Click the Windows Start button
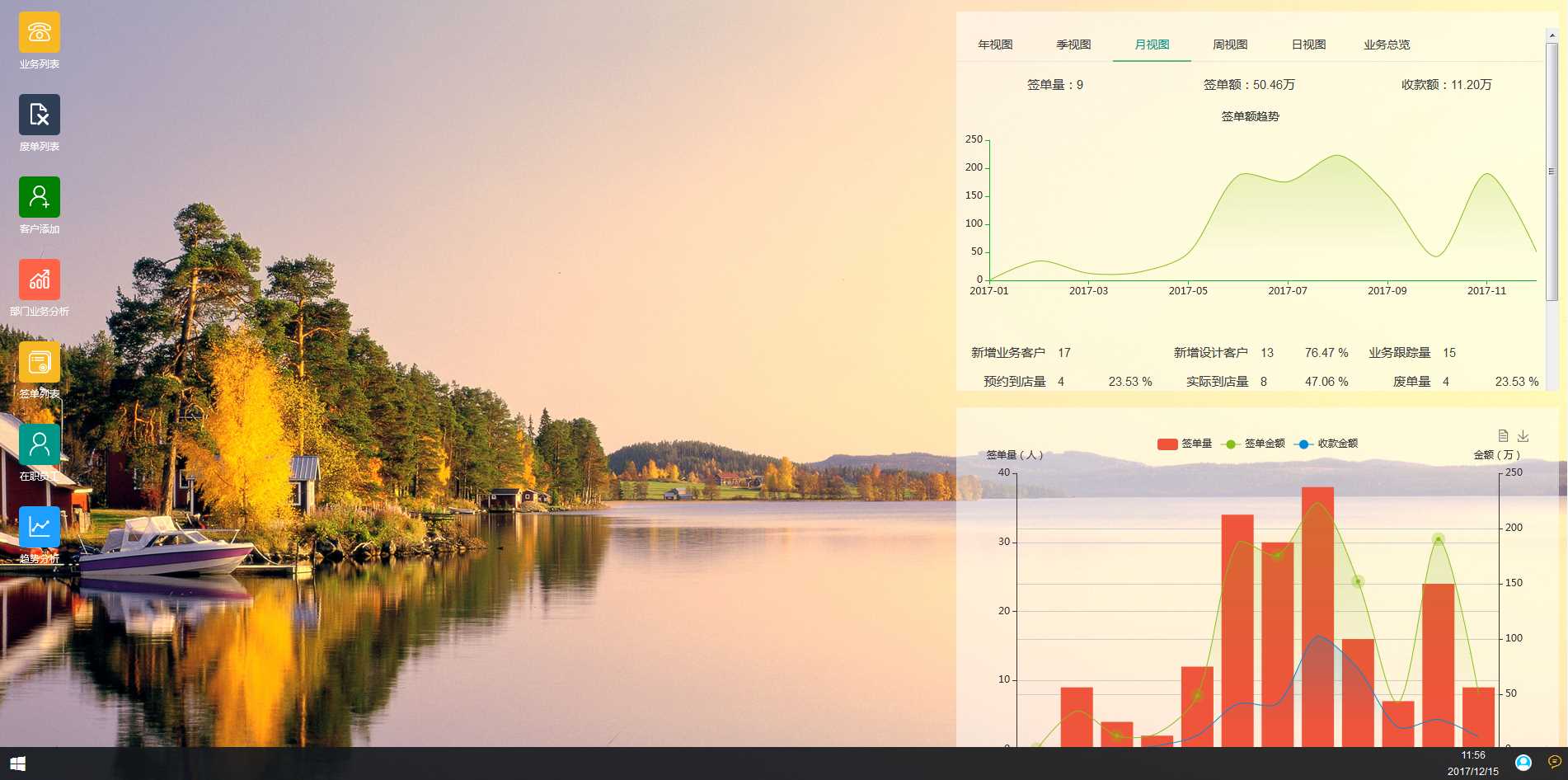This screenshot has width=1568, height=780. 17,764
